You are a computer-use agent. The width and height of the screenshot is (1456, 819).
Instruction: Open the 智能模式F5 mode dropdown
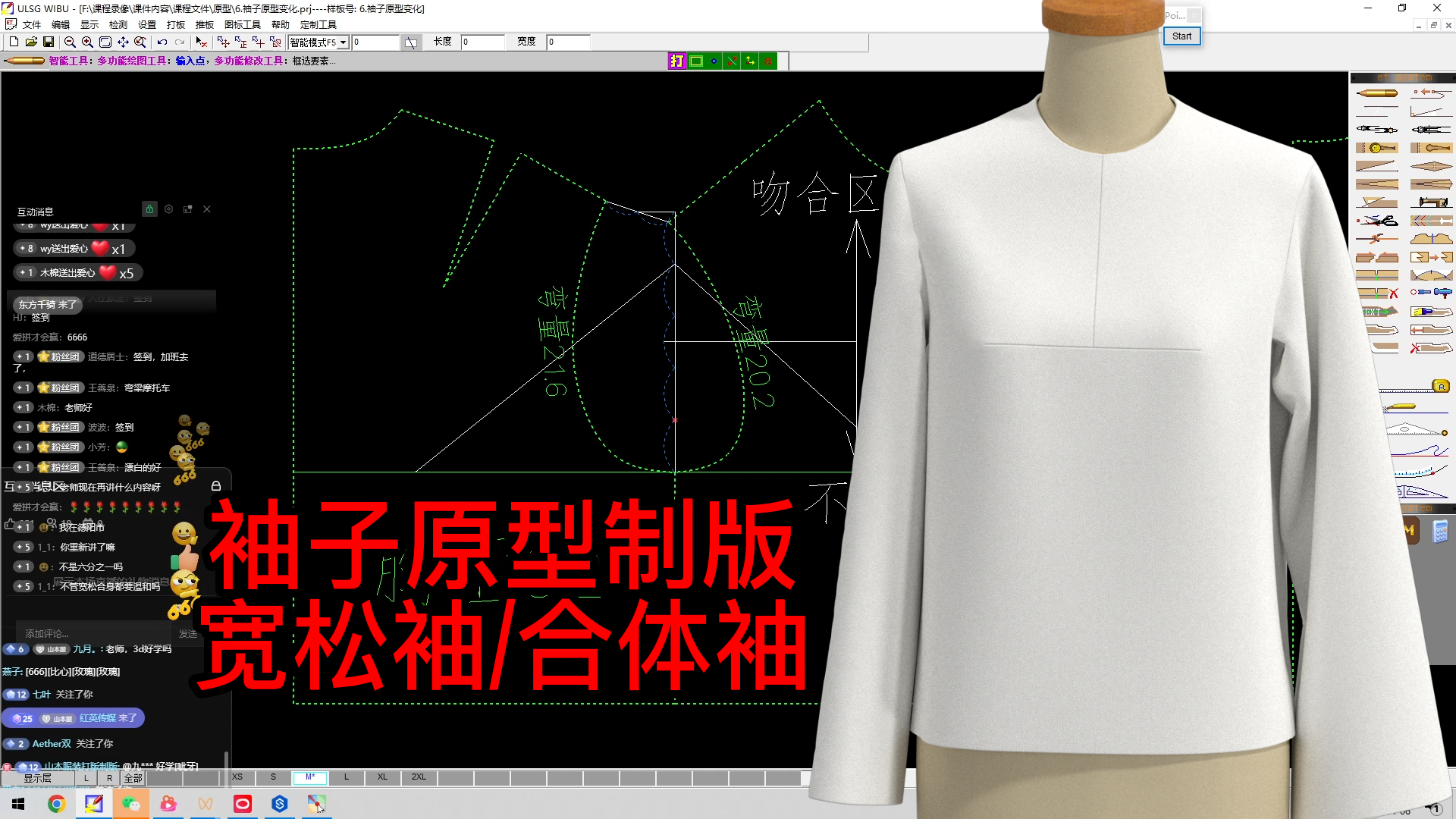click(343, 42)
